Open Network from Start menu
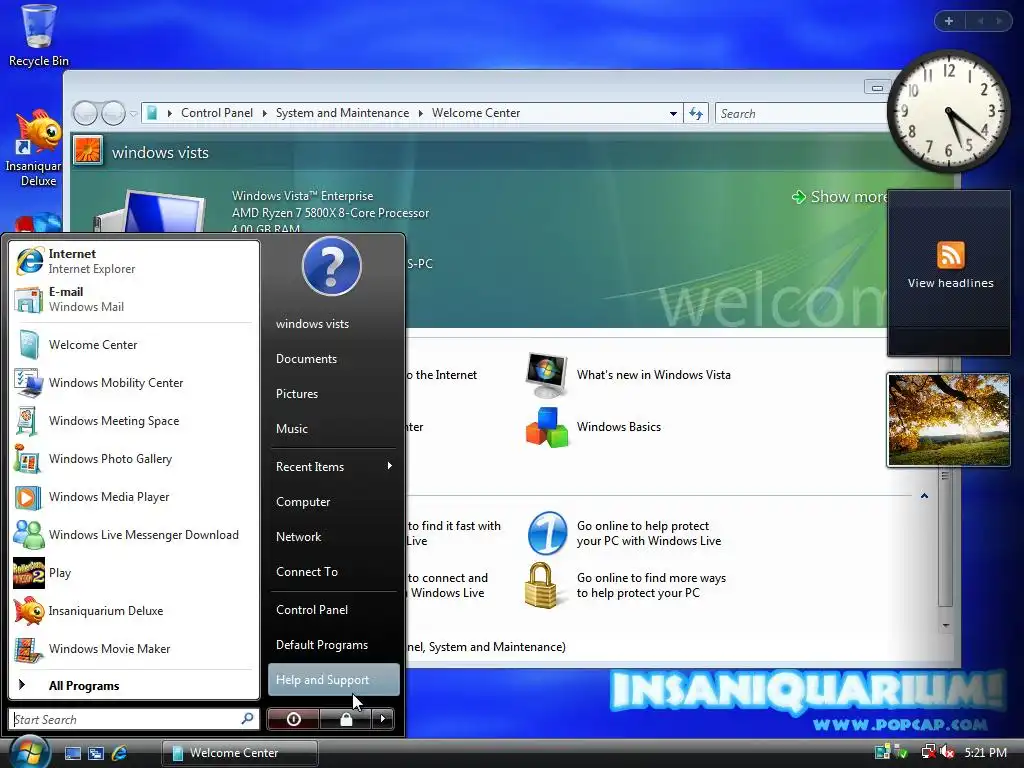 [x=334, y=537]
